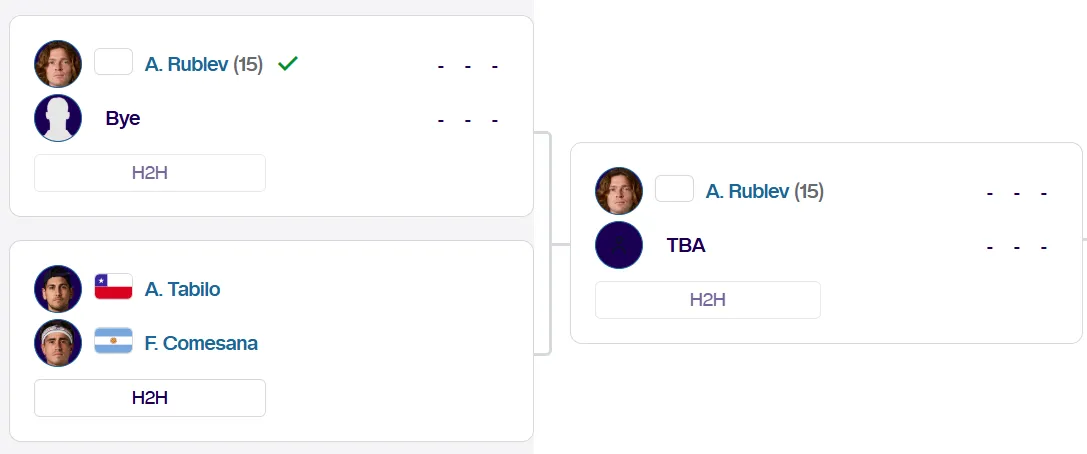Viewport: 1087px width, 454px height.
Task: Open A. Rublev's profile from the Bye match
Action: pyautogui.click(x=187, y=64)
